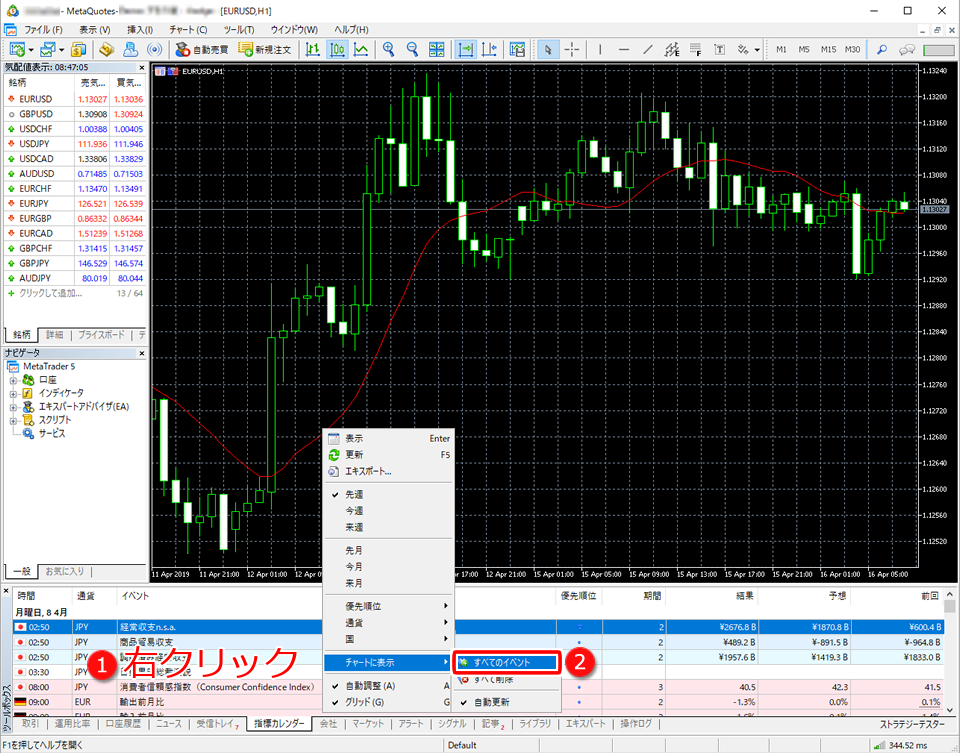The image size is (960, 753).
Task: Expand the インディケータ tree node
Action: click(x=14, y=393)
